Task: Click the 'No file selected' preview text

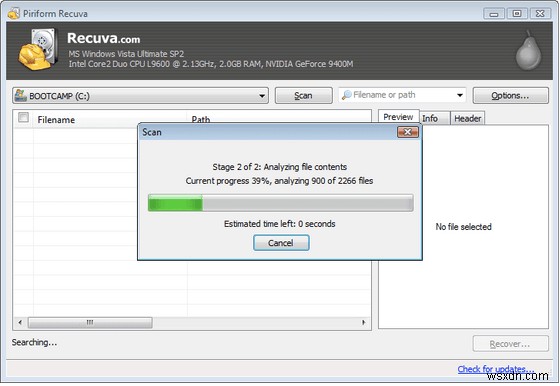Action: click(464, 227)
